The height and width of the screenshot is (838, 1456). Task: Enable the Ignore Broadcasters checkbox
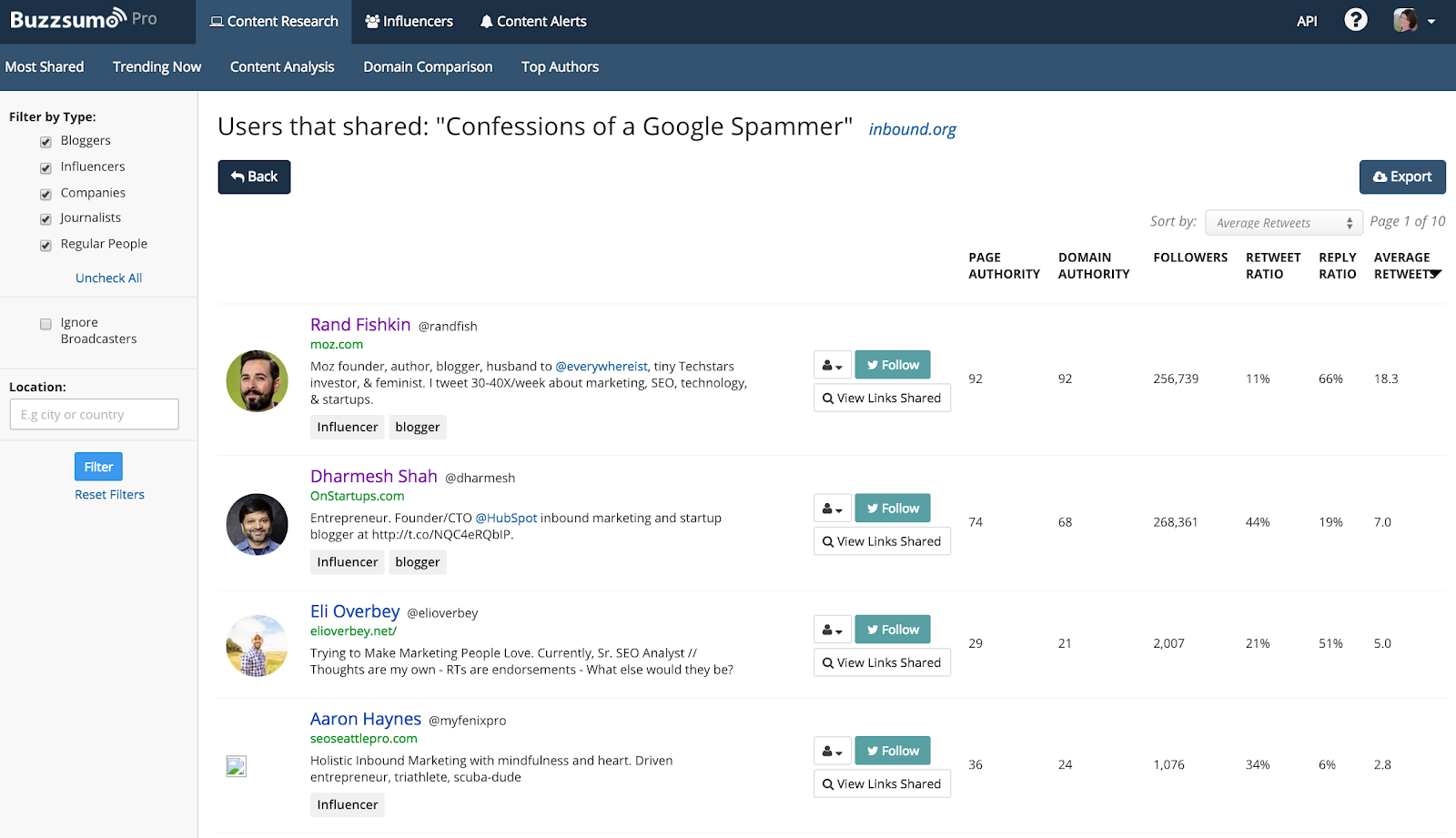tap(45, 324)
